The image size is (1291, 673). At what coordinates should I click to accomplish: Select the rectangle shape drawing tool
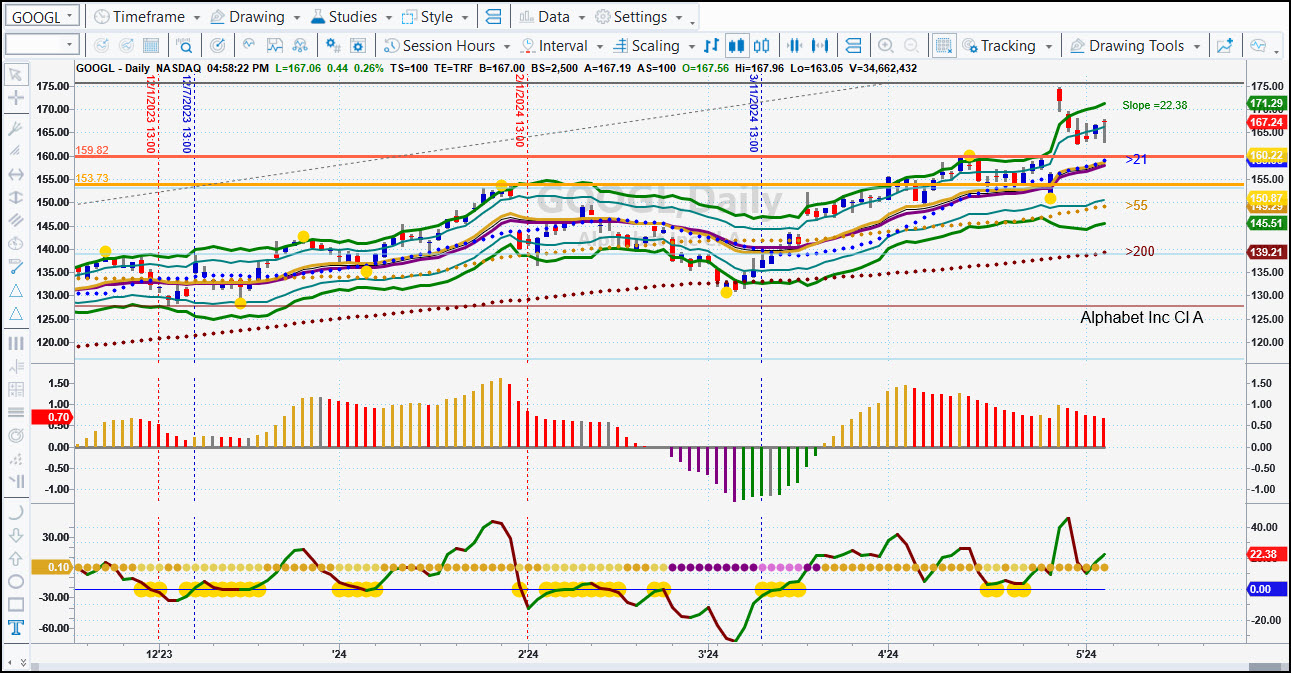point(16,604)
